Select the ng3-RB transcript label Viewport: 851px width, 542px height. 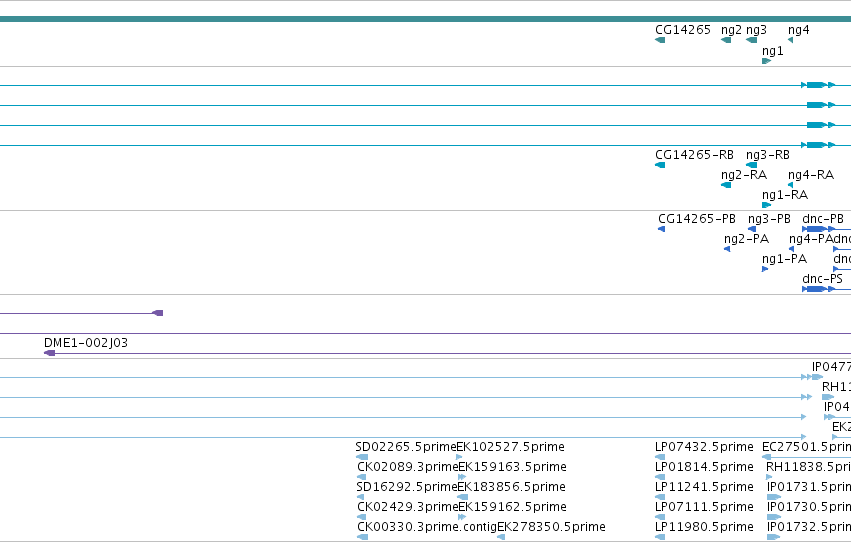coord(767,155)
